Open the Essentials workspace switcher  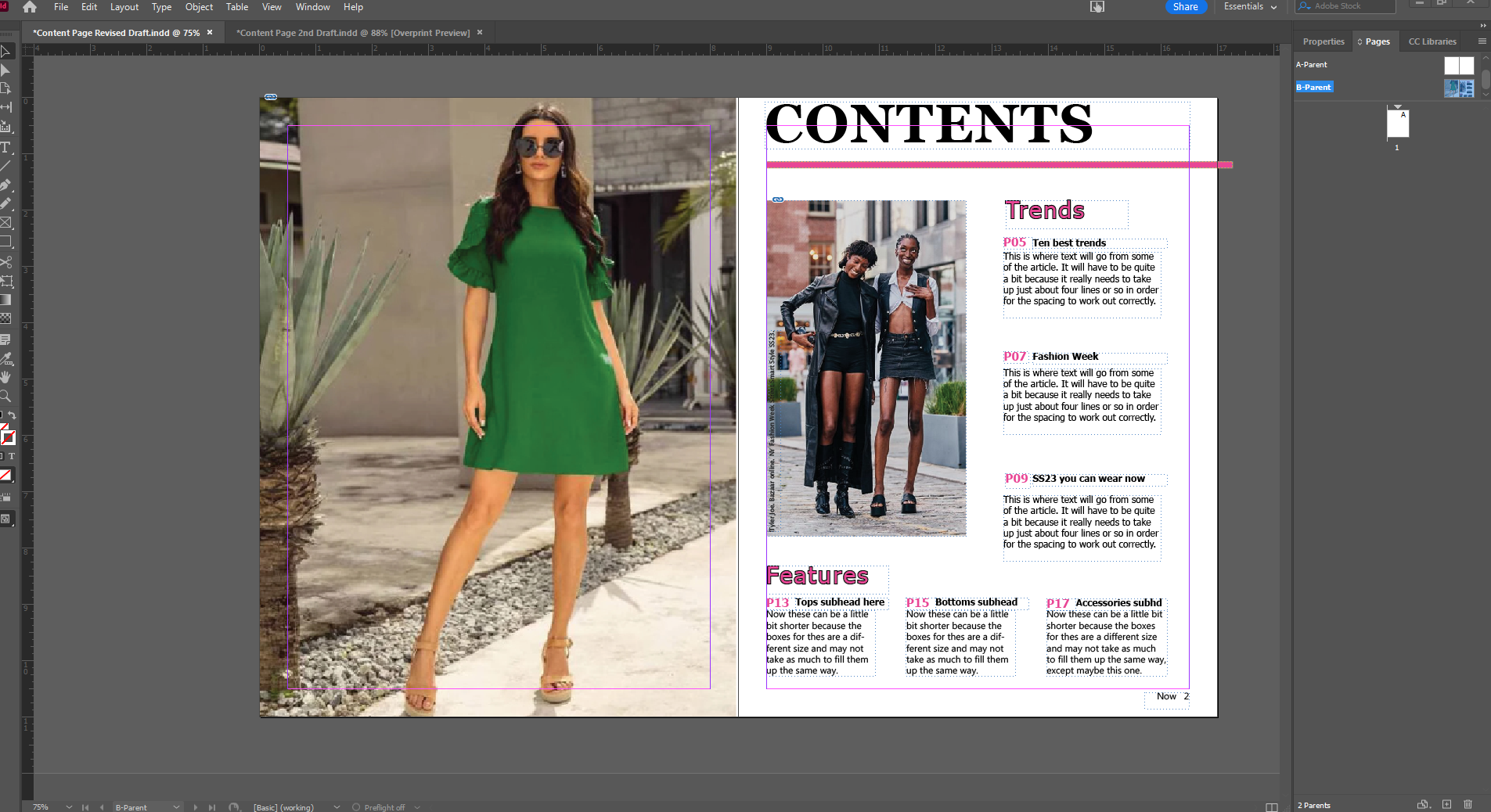pyautogui.click(x=1248, y=6)
